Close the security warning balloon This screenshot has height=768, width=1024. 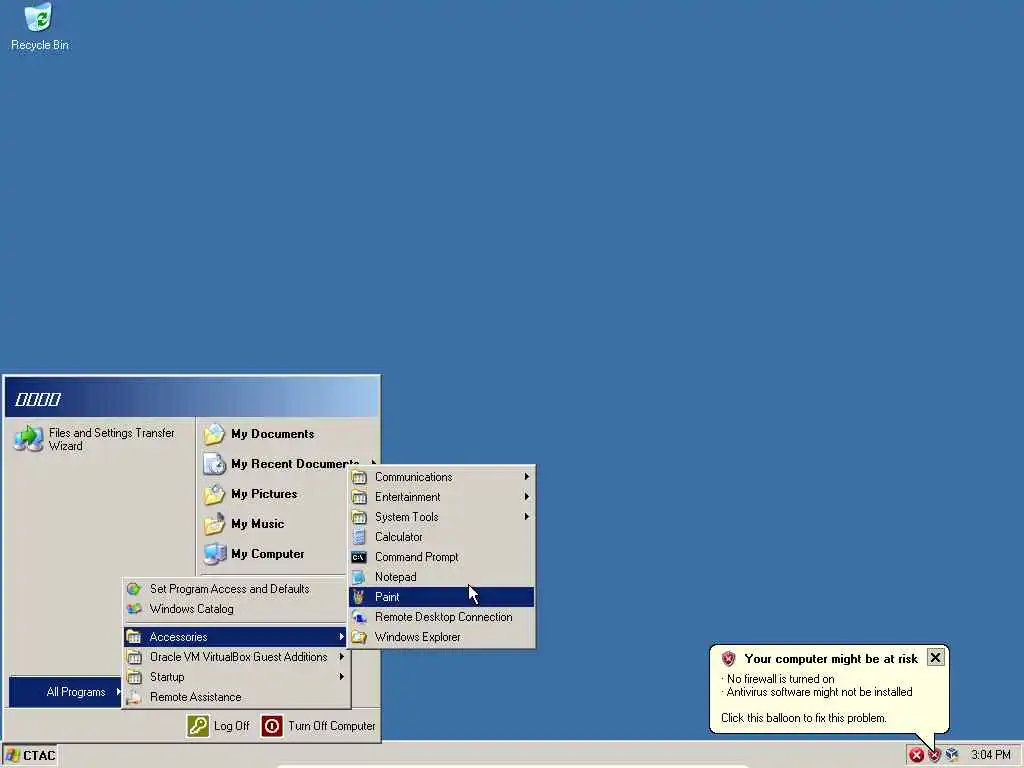point(935,658)
